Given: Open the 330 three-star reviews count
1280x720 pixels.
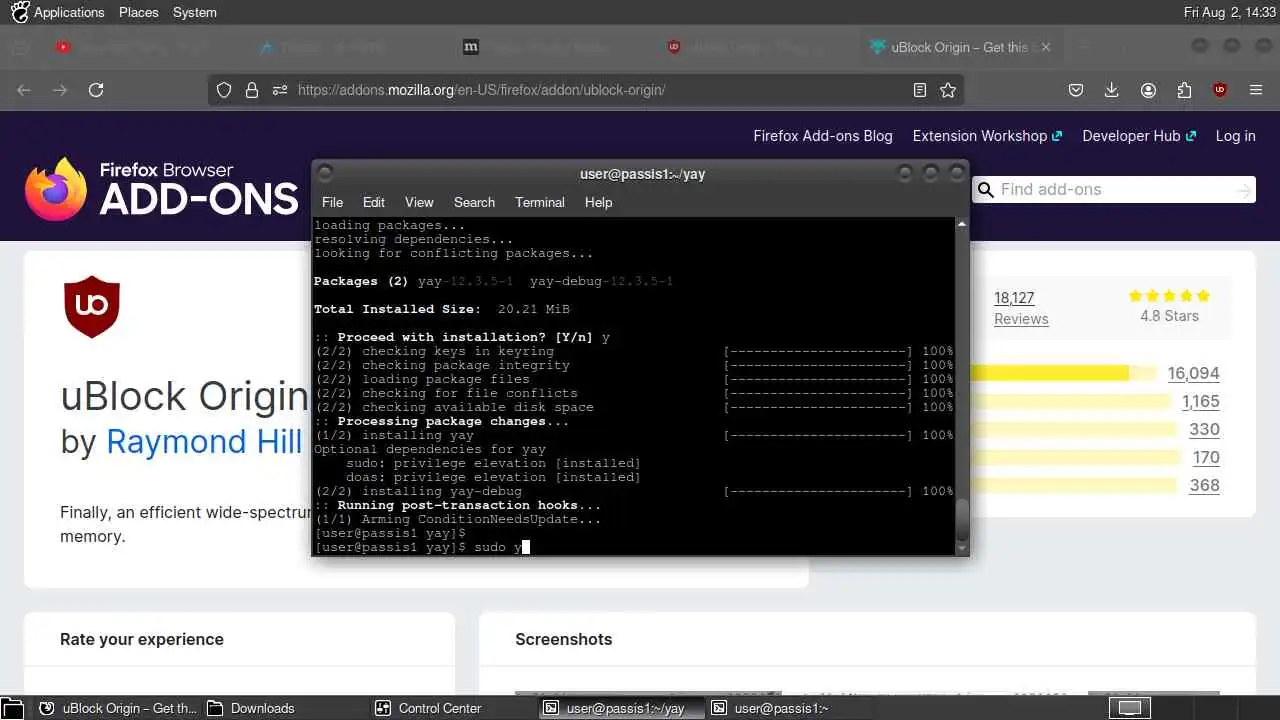Looking at the screenshot, I should pyautogui.click(x=1204, y=429).
